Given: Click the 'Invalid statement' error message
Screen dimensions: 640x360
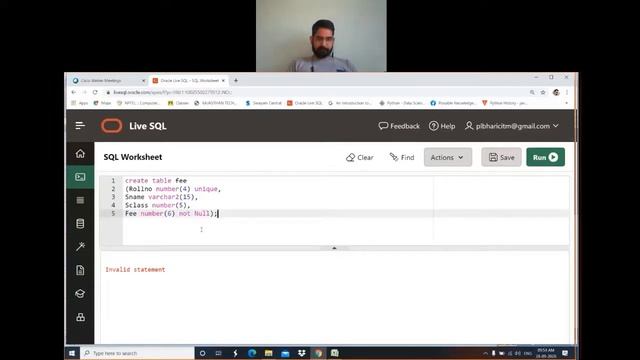Looking at the screenshot, I should 135,269.
